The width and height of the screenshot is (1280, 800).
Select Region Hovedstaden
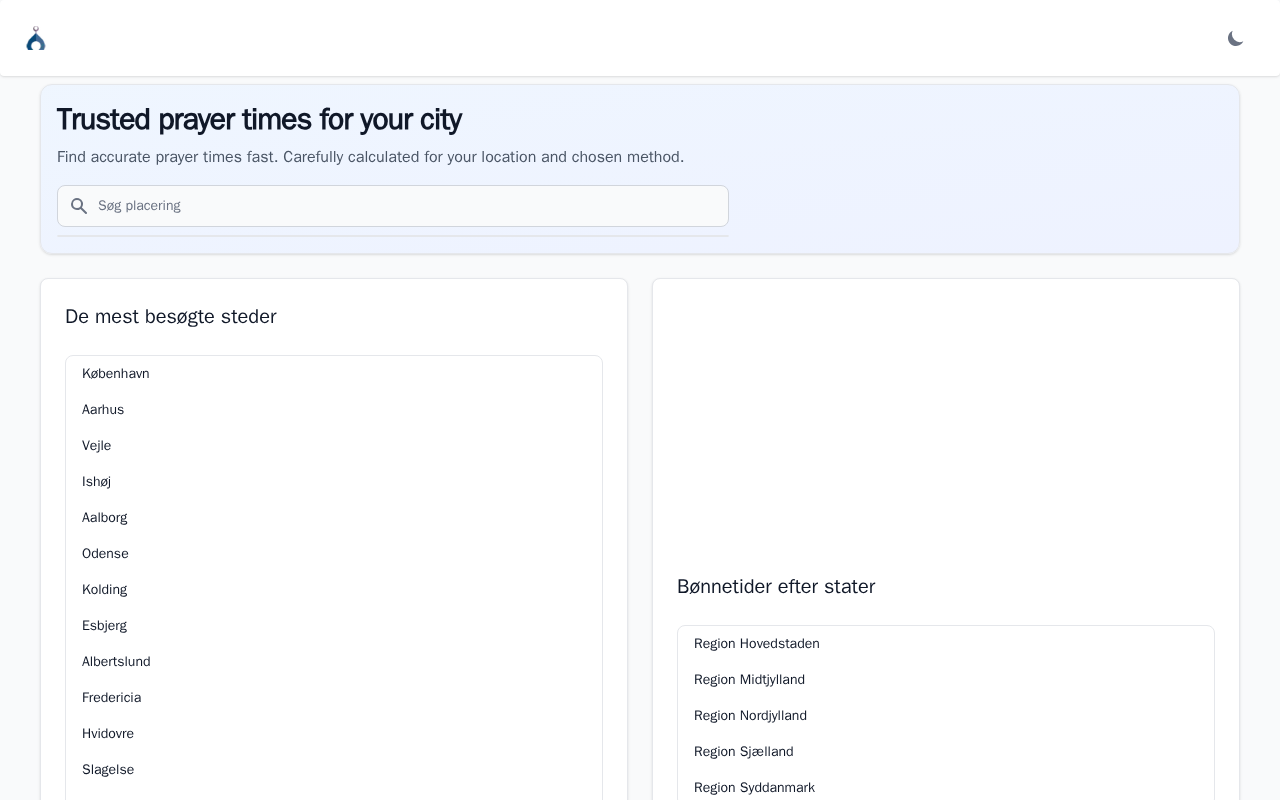757,644
